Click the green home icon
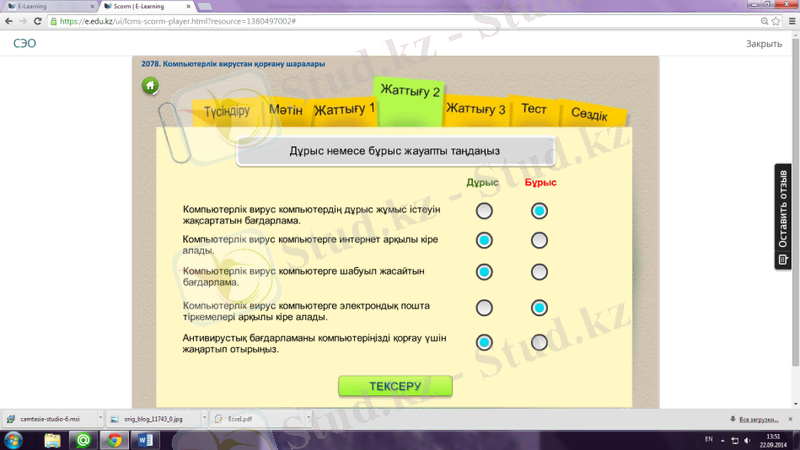Viewport: 800px width, 450px height. [x=150, y=86]
